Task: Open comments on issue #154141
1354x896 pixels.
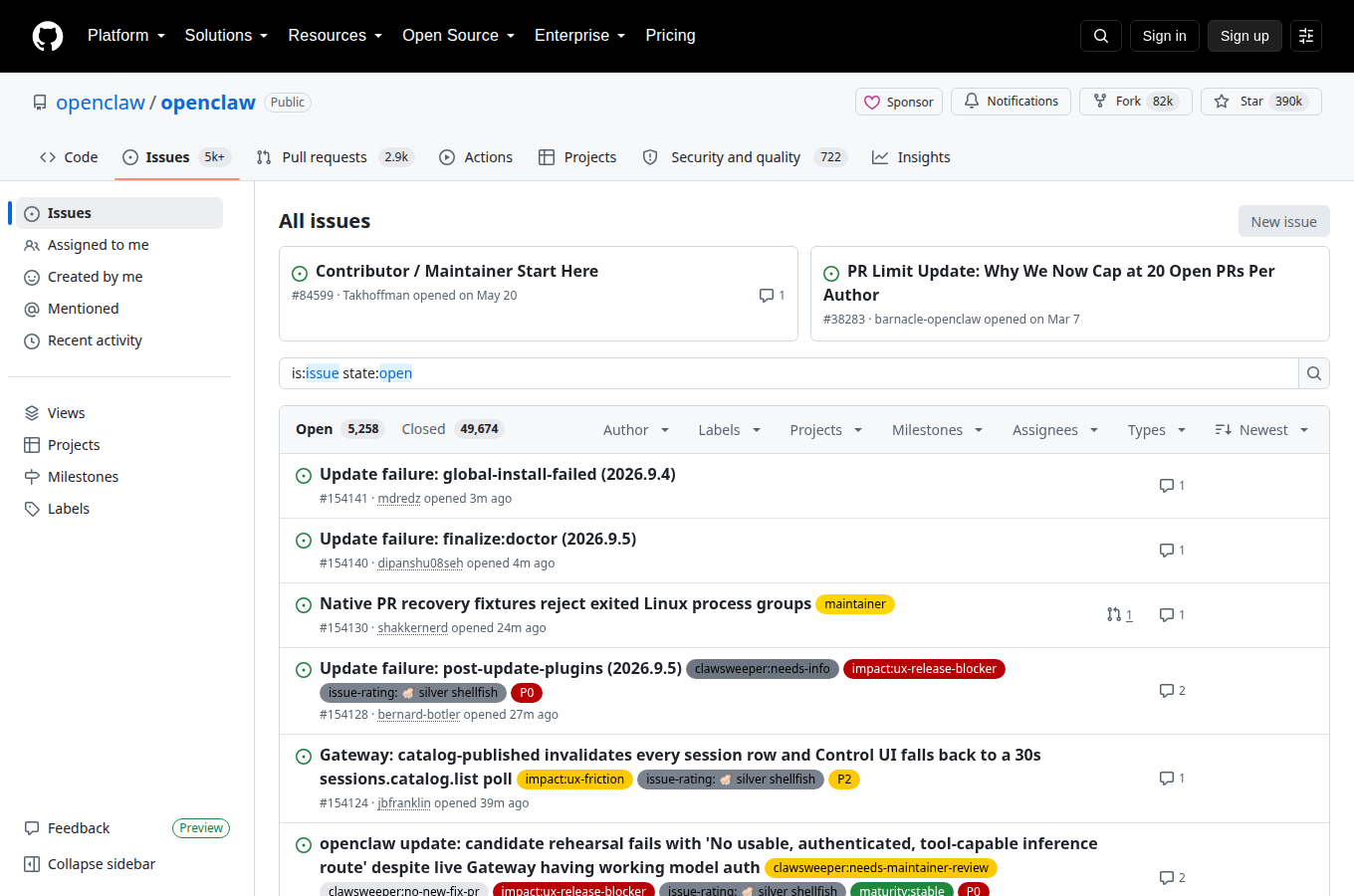Action: (1172, 486)
